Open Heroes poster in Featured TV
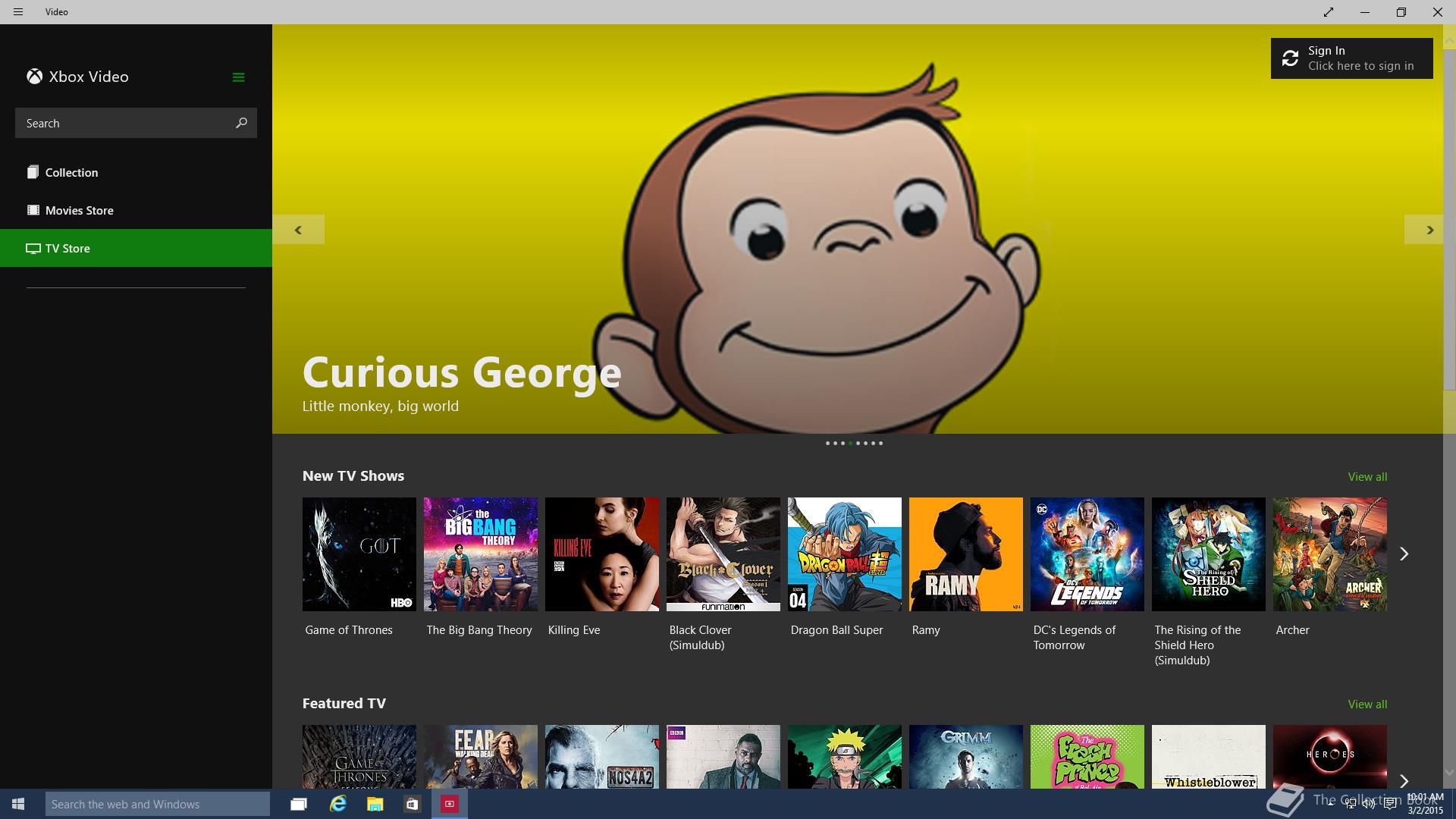The image size is (1456, 819). click(x=1330, y=757)
